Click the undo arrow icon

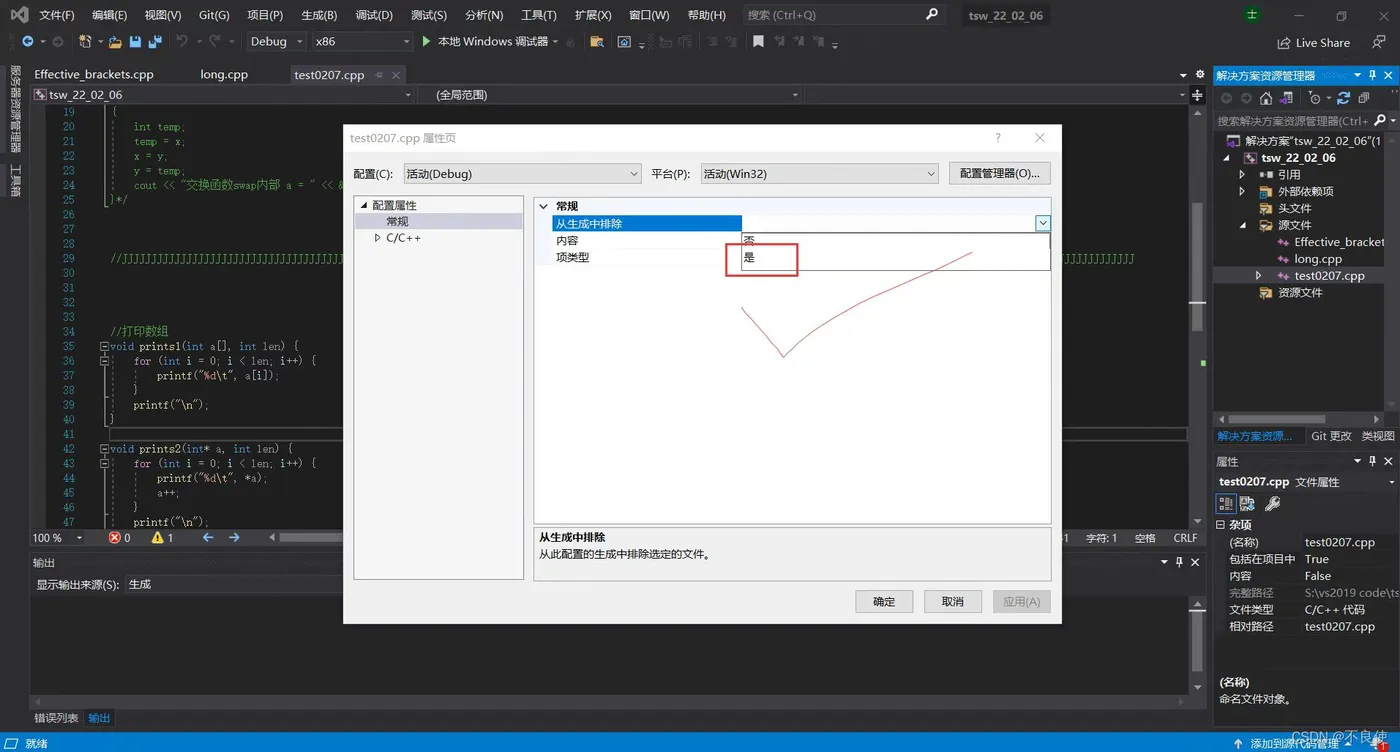[182, 42]
